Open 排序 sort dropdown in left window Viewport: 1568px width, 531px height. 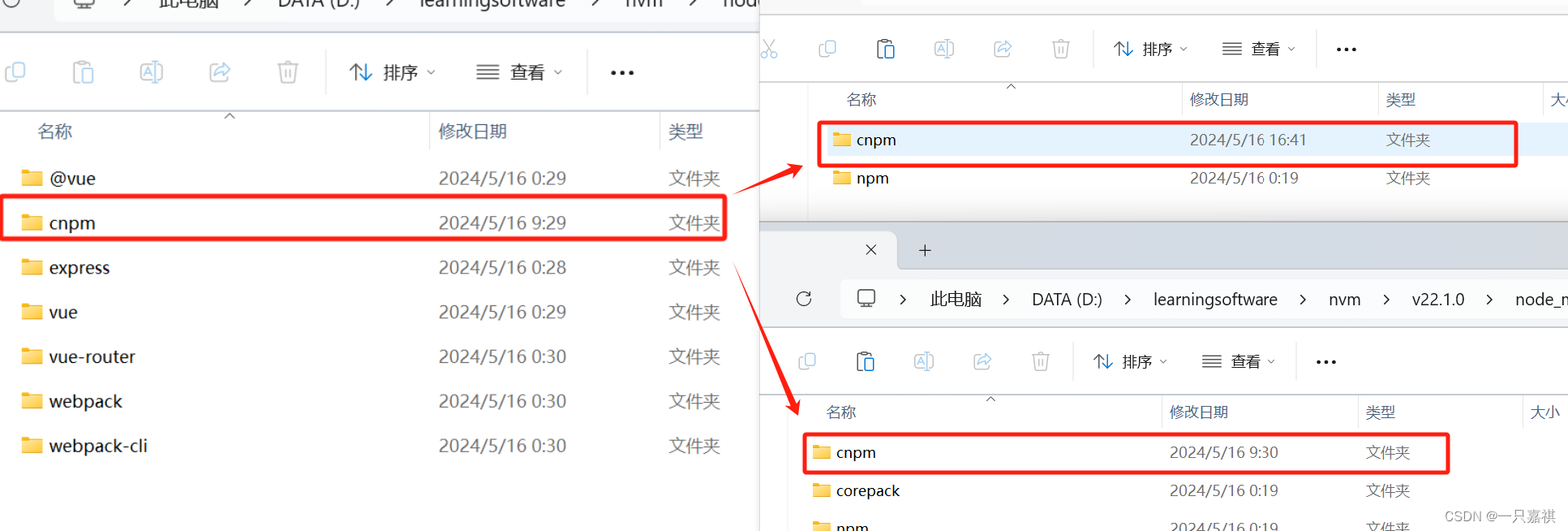click(x=393, y=72)
